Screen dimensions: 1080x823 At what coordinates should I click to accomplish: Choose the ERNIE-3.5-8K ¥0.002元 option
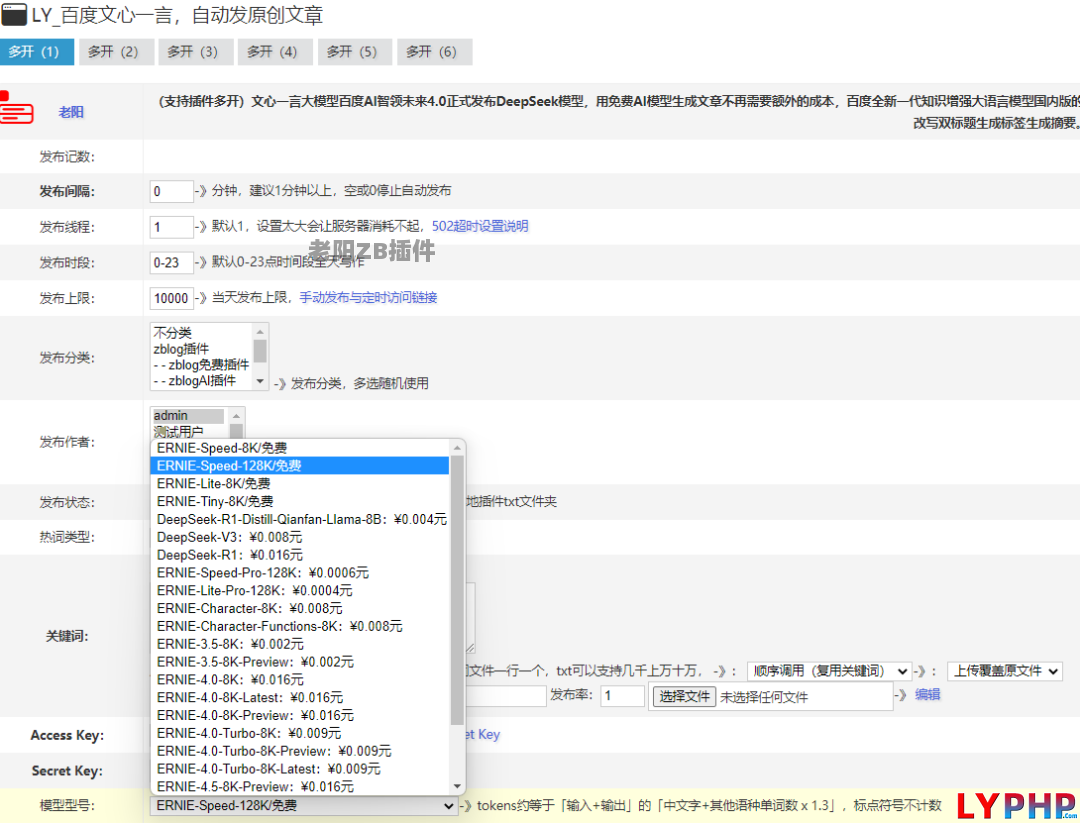point(300,645)
